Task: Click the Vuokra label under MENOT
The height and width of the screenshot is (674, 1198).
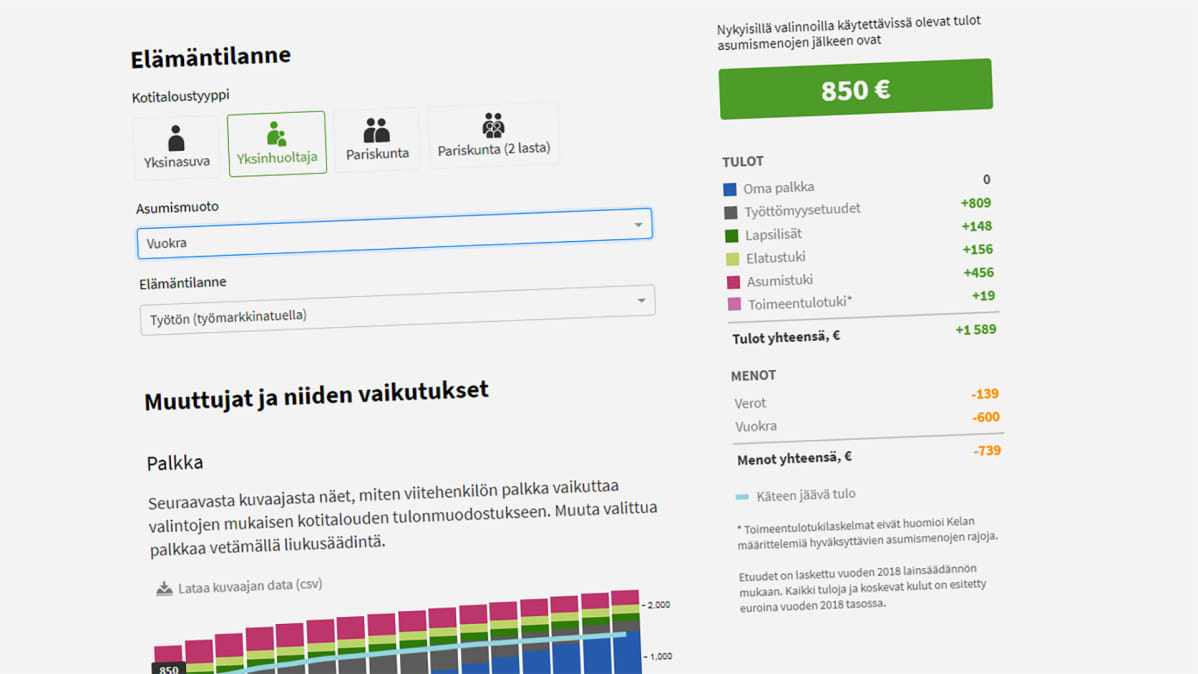Action: point(756,426)
